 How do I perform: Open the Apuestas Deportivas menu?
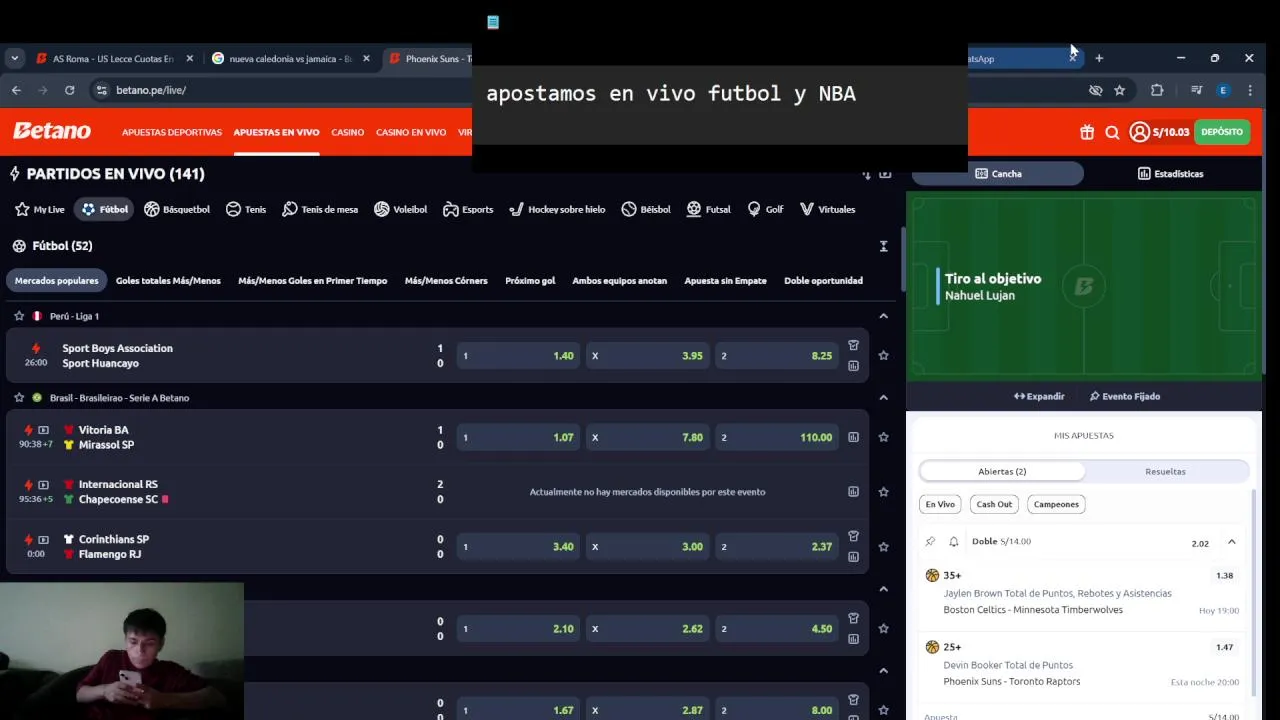[172, 132]
